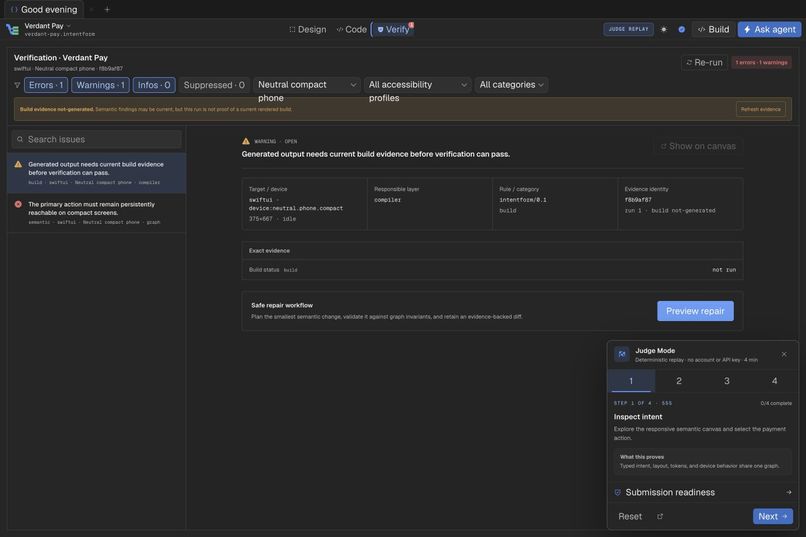Click the Preview repair button
The height and width of the screenshot is (537, 806).
click(x=695, y=311)
